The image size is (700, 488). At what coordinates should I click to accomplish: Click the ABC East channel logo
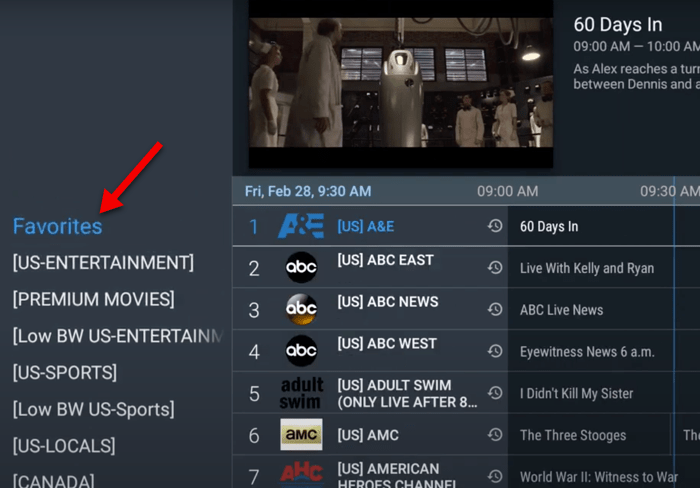coord(301,268)
